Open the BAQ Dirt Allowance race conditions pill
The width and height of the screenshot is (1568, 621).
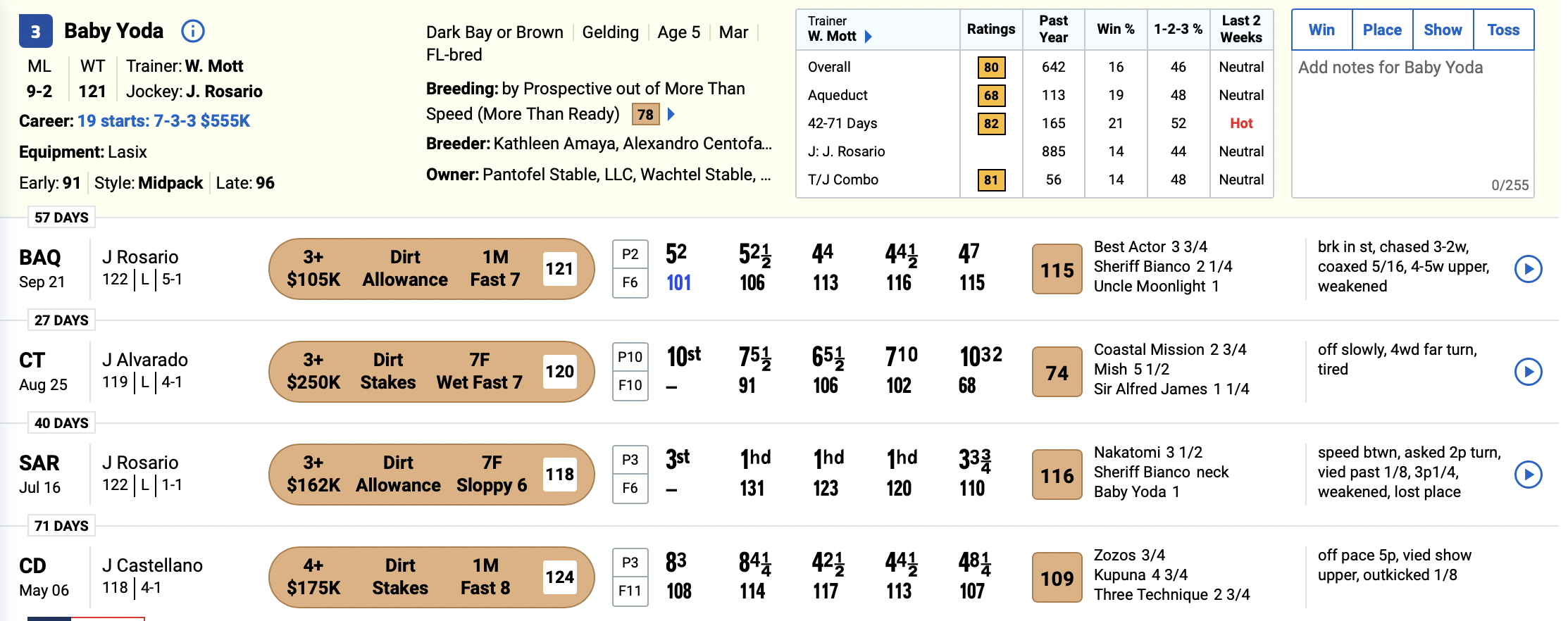pos(431,269)
